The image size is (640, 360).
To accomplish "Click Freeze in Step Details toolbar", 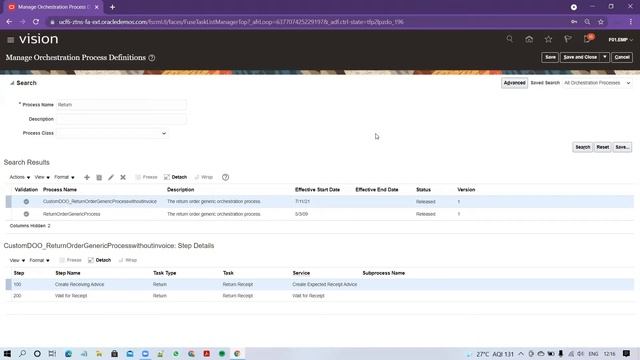I will (x=70, y=260).
